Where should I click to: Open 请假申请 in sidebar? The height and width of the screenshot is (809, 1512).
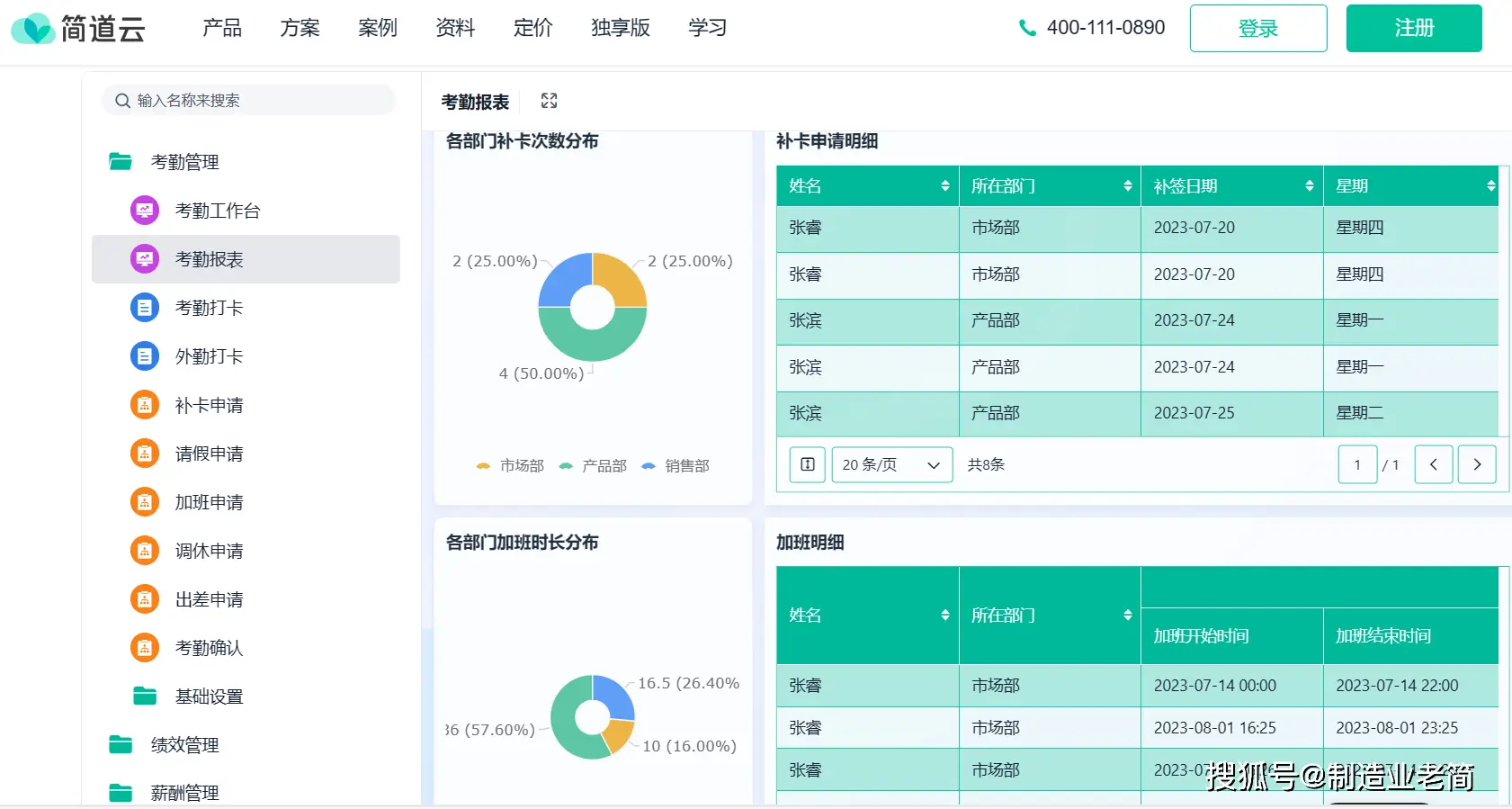coord(246,454)
